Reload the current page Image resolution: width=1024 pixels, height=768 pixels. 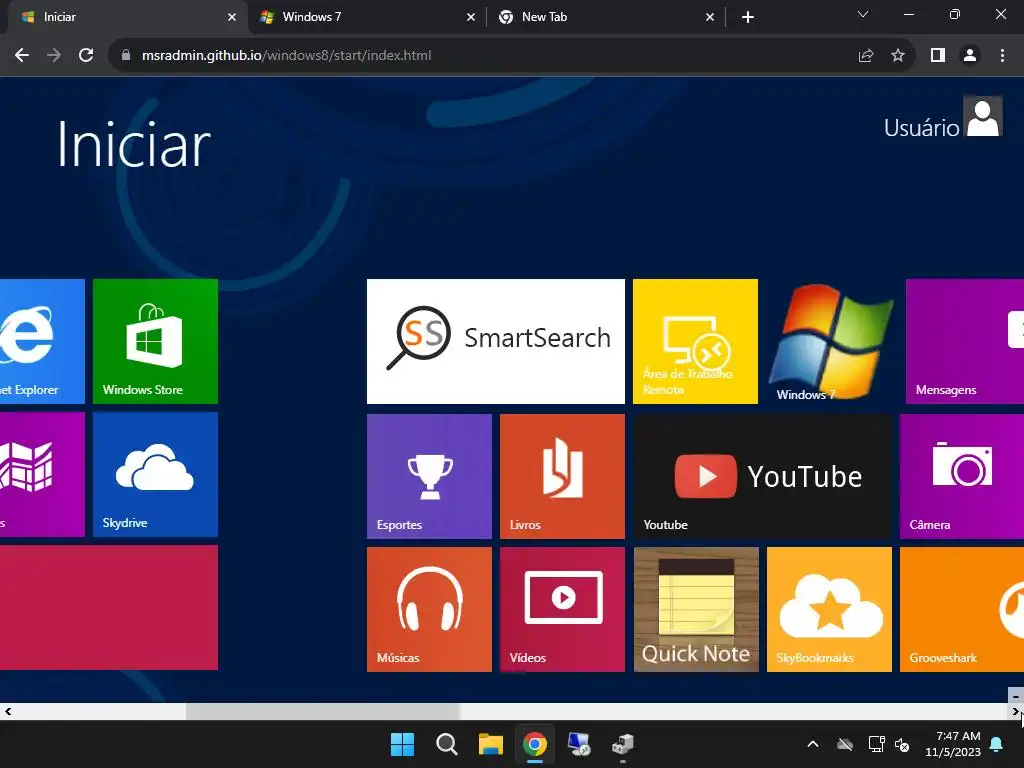pyautogui.click(x=86, y=56)
